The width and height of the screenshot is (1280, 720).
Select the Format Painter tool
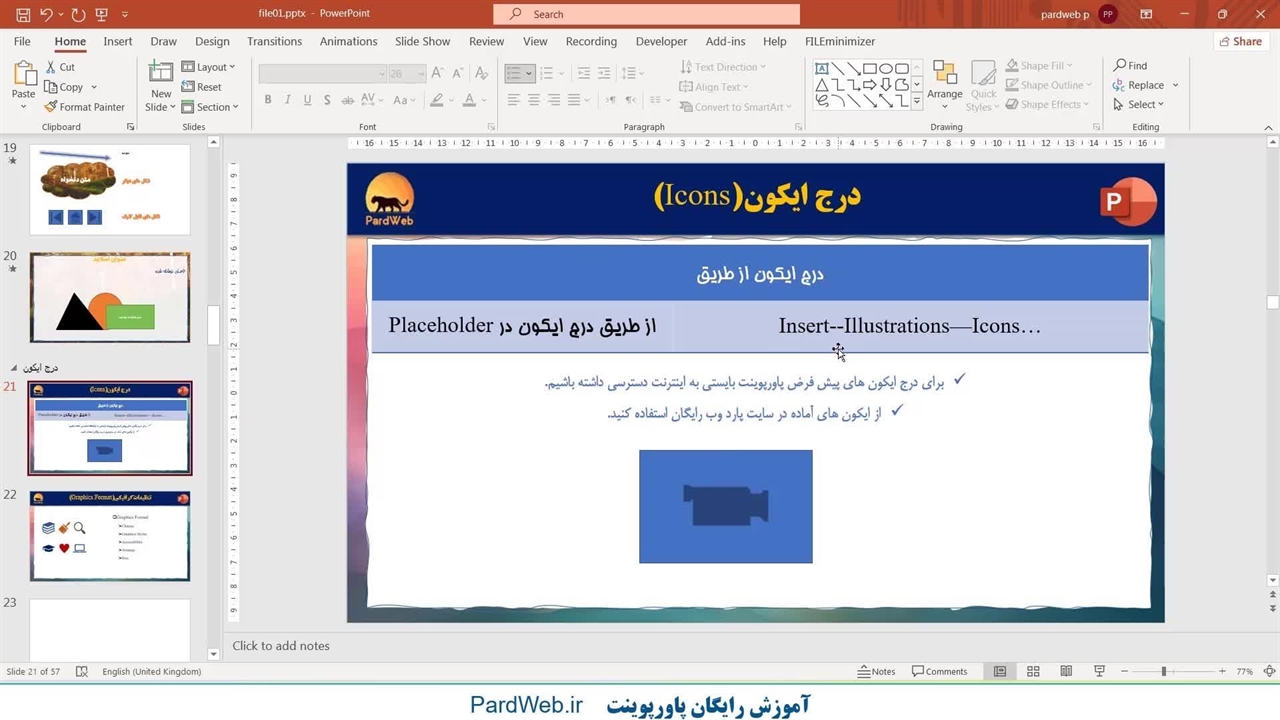84,107
